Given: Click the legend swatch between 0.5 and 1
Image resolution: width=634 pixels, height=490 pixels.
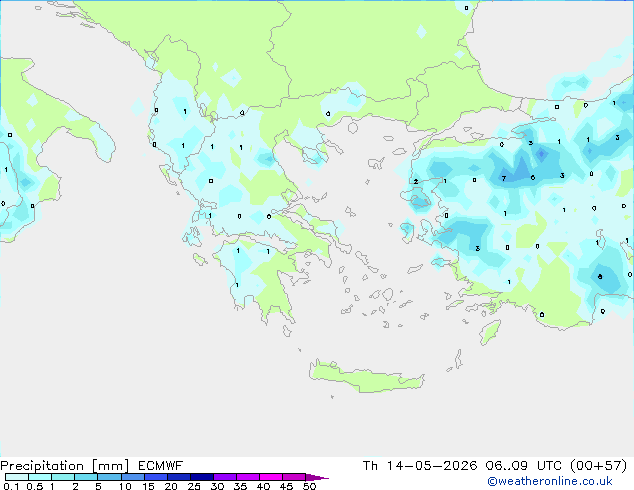Looking at the screenshot, I should click(x=40, y=477).
